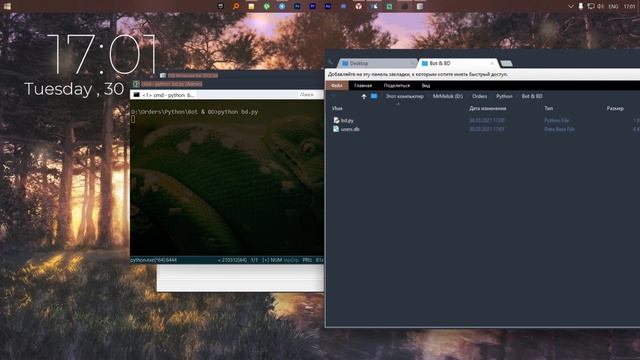This screenshot has width=640, height=360.
Task: Sort files by Размер column header
Action: tap(615, 109)
